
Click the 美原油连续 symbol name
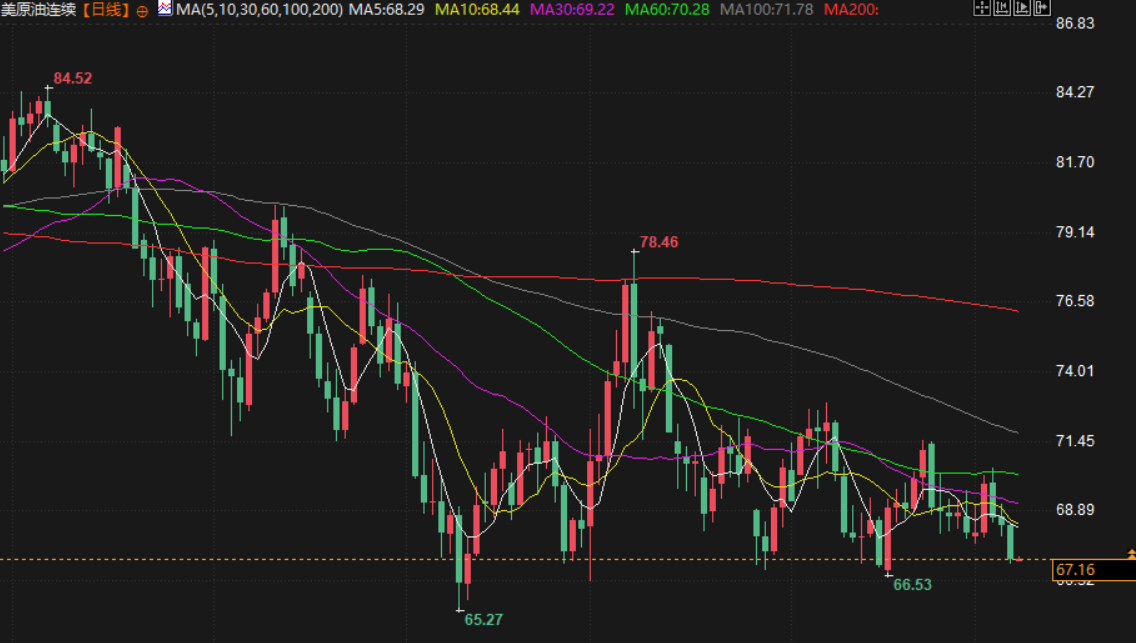(39, 10)
